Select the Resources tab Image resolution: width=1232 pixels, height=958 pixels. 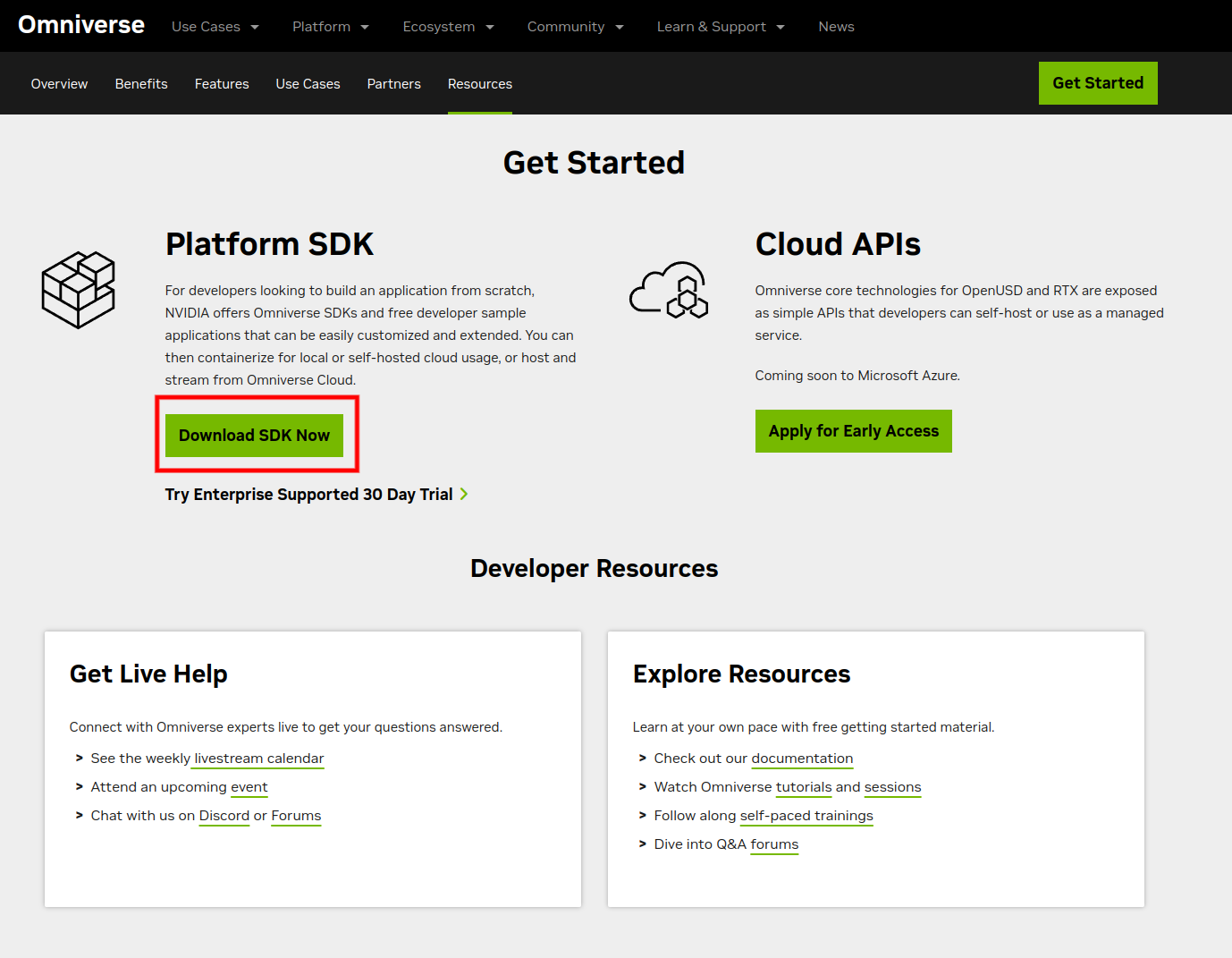[480, 84]
